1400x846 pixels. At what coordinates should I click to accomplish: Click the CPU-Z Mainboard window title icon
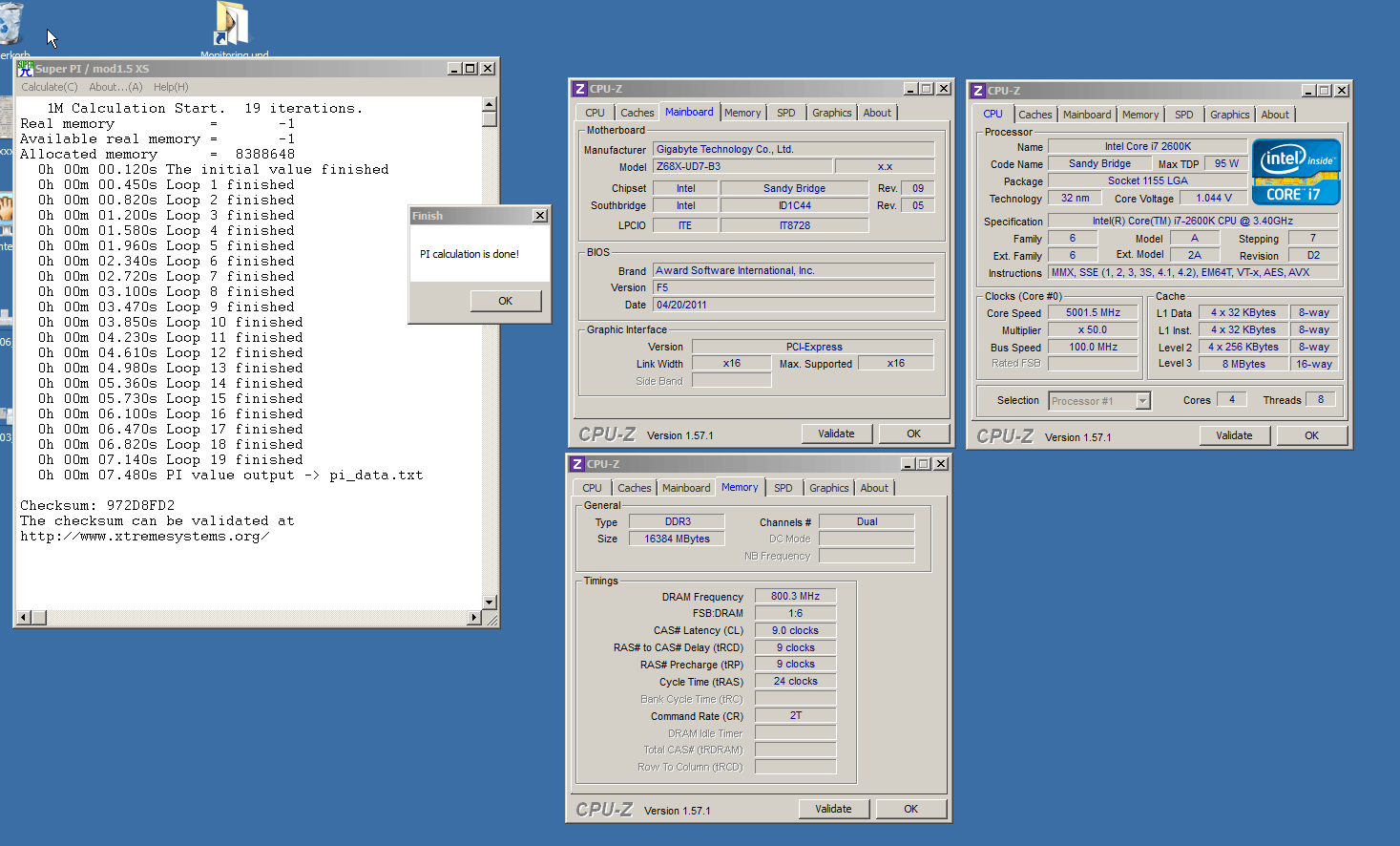click(579, 89)
